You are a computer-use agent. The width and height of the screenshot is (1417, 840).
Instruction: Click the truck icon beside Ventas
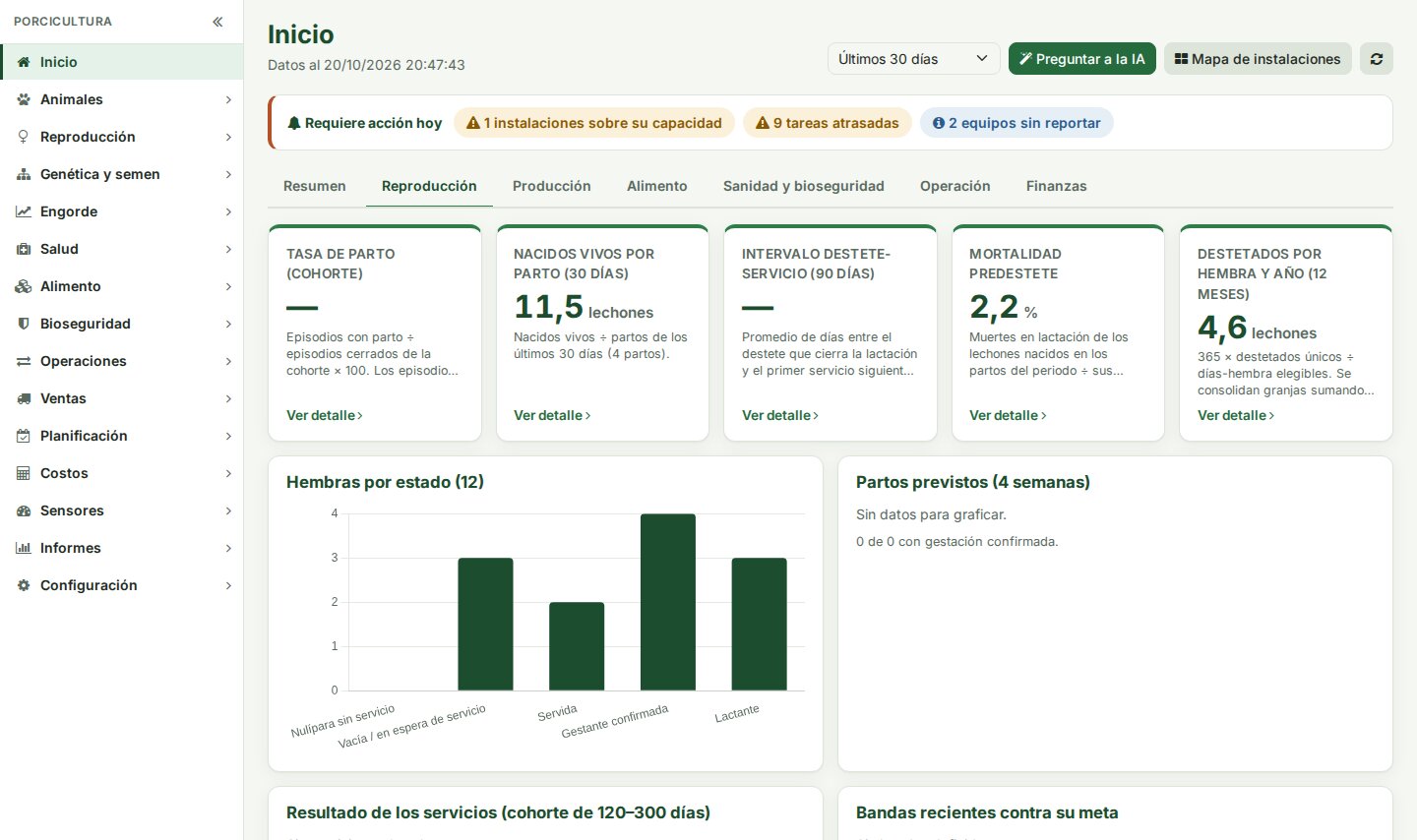click(x=24, y=398)
